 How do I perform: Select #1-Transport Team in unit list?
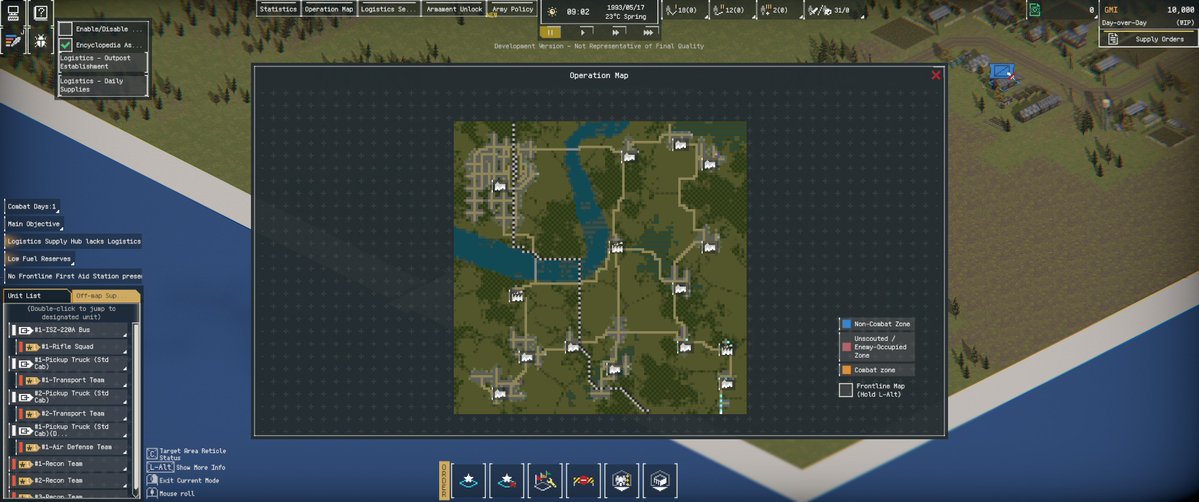click(73, 380)
